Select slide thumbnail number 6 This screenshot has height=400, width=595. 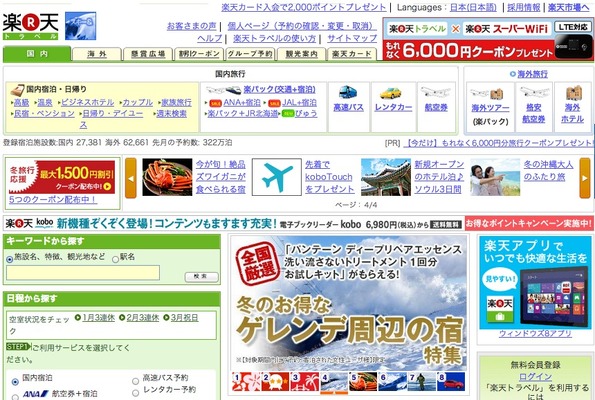(392, 382)
